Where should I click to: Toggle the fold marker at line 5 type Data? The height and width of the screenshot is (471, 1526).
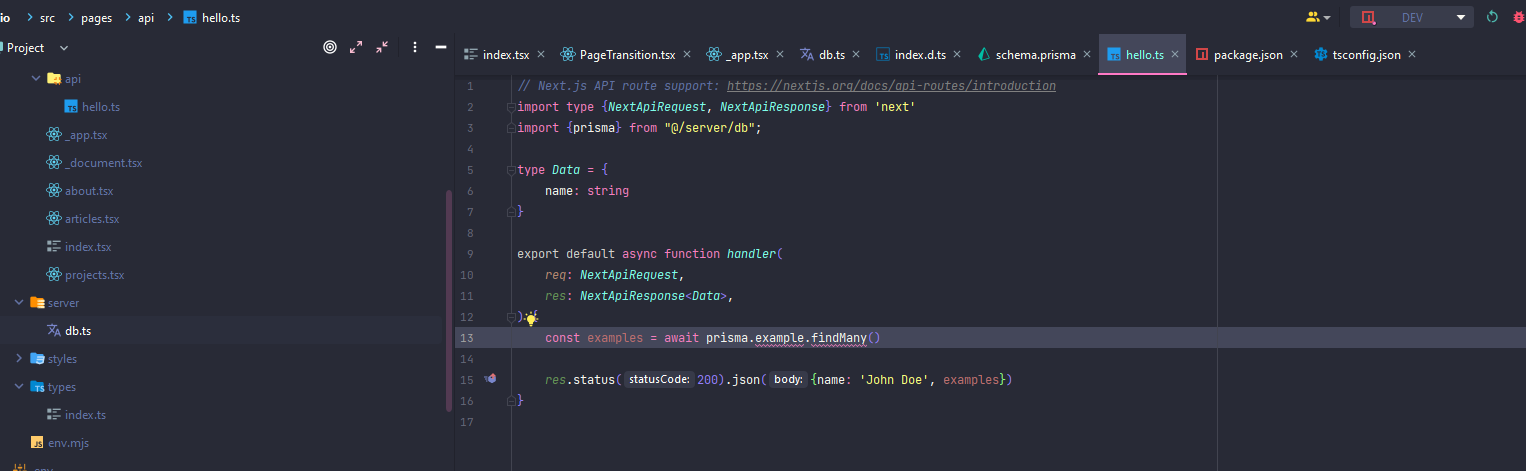511,170
